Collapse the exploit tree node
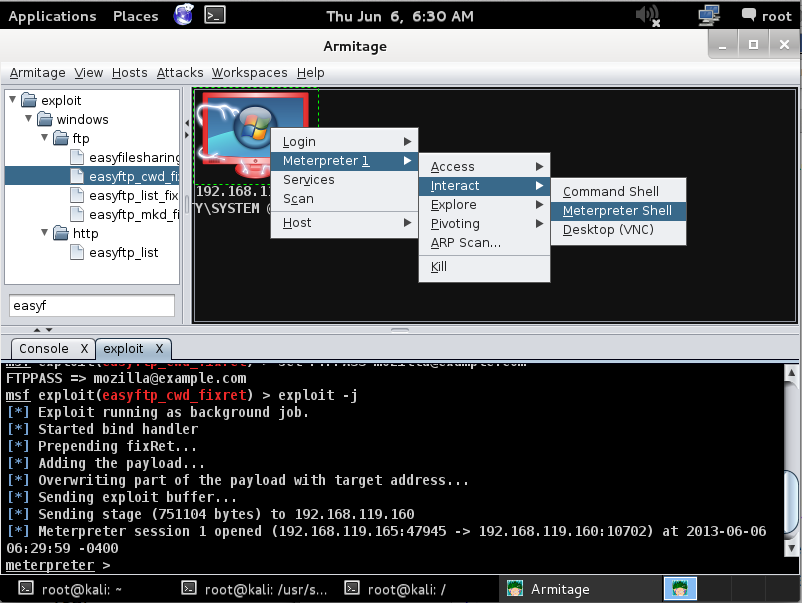 13,99
